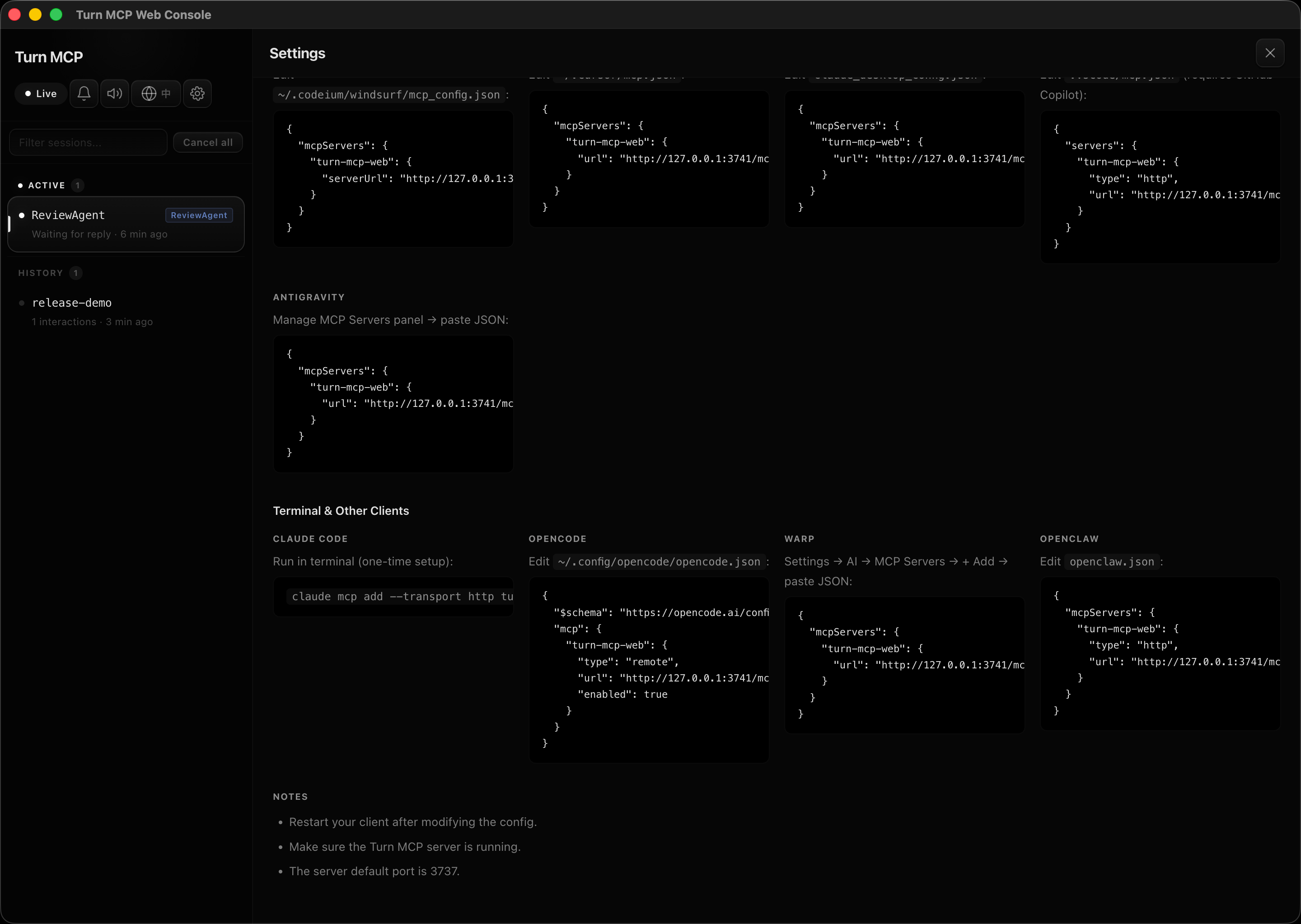Click the WARP section label
Screen dimensions: 1301x924
[799, 539]
